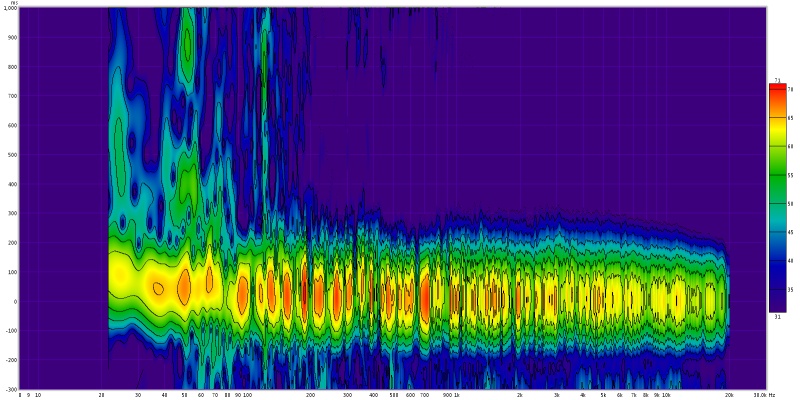Click the 73 maximum value above the color scale
This screenshot has width=800, height=400.
tap(777, 79)
